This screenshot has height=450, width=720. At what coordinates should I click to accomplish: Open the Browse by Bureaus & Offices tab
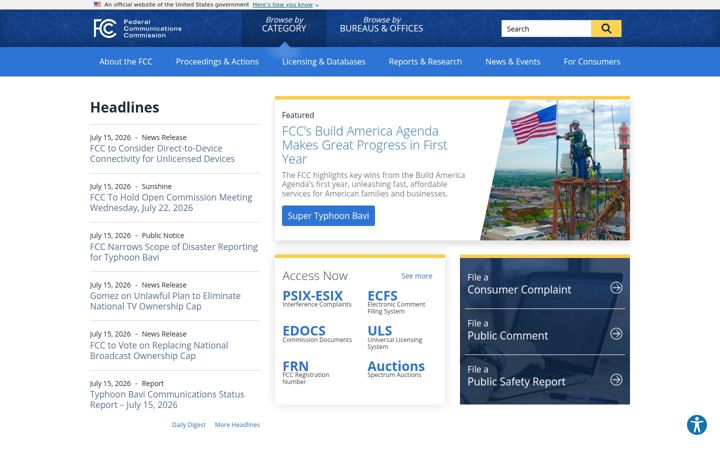tap(381, 24)
